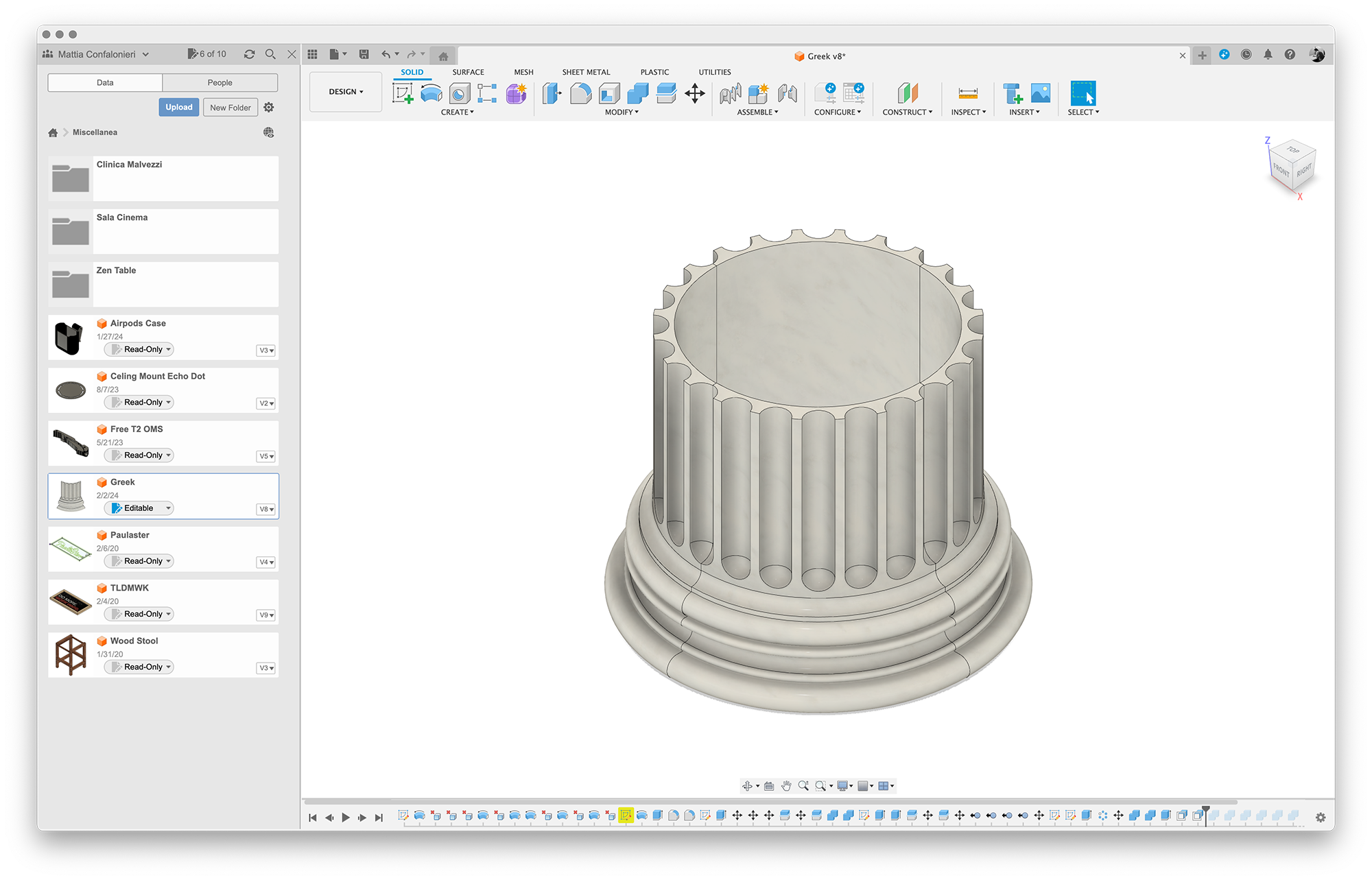Click the Move/Copy arrows icon

[694, 93]
